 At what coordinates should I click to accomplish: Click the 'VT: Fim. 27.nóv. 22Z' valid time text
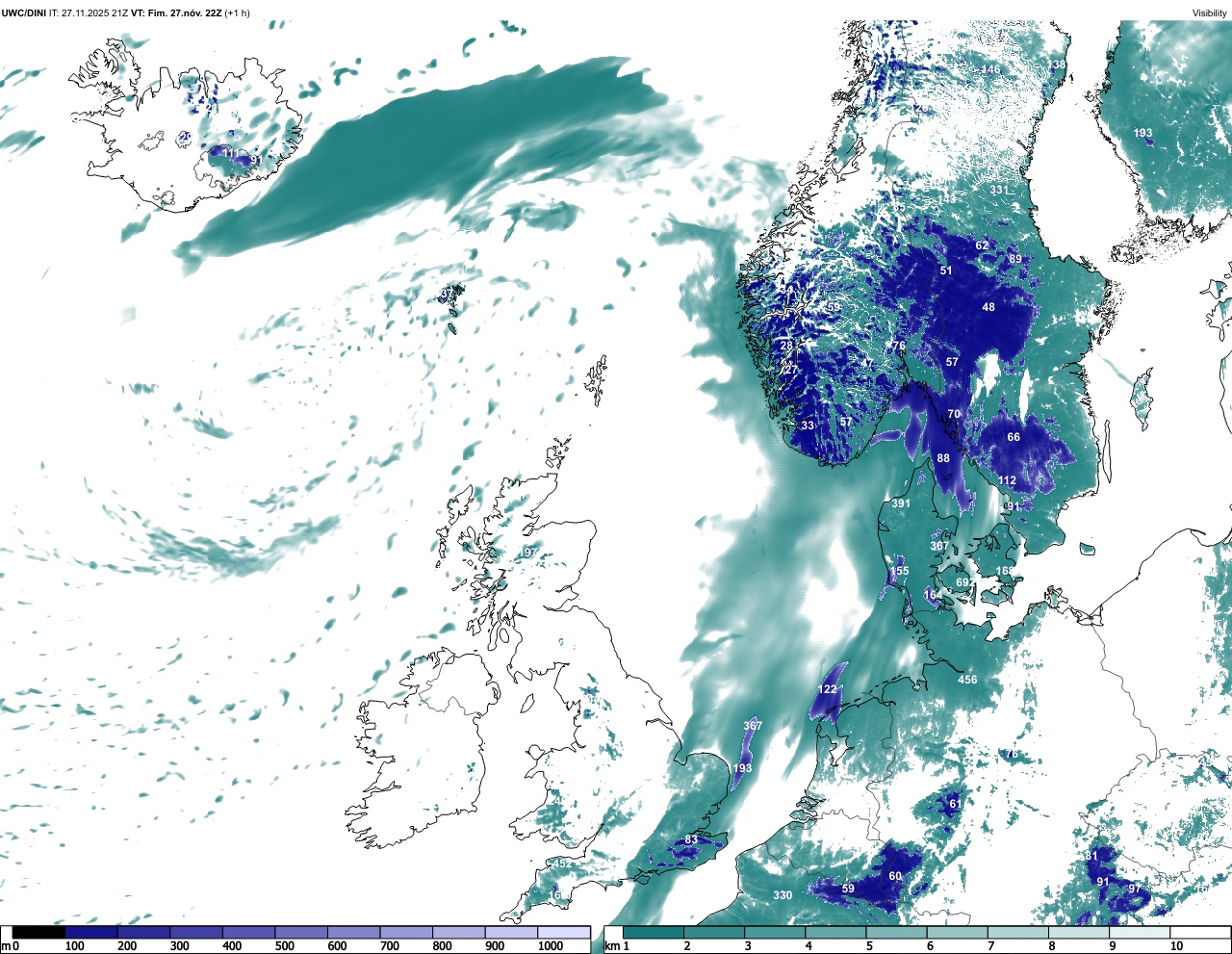(176, 13)
